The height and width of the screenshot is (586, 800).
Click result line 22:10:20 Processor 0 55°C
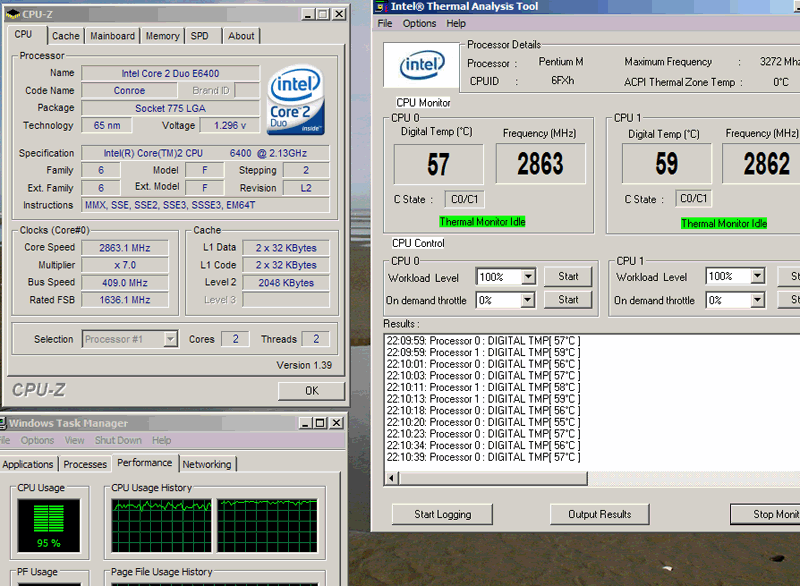(483, 422)
